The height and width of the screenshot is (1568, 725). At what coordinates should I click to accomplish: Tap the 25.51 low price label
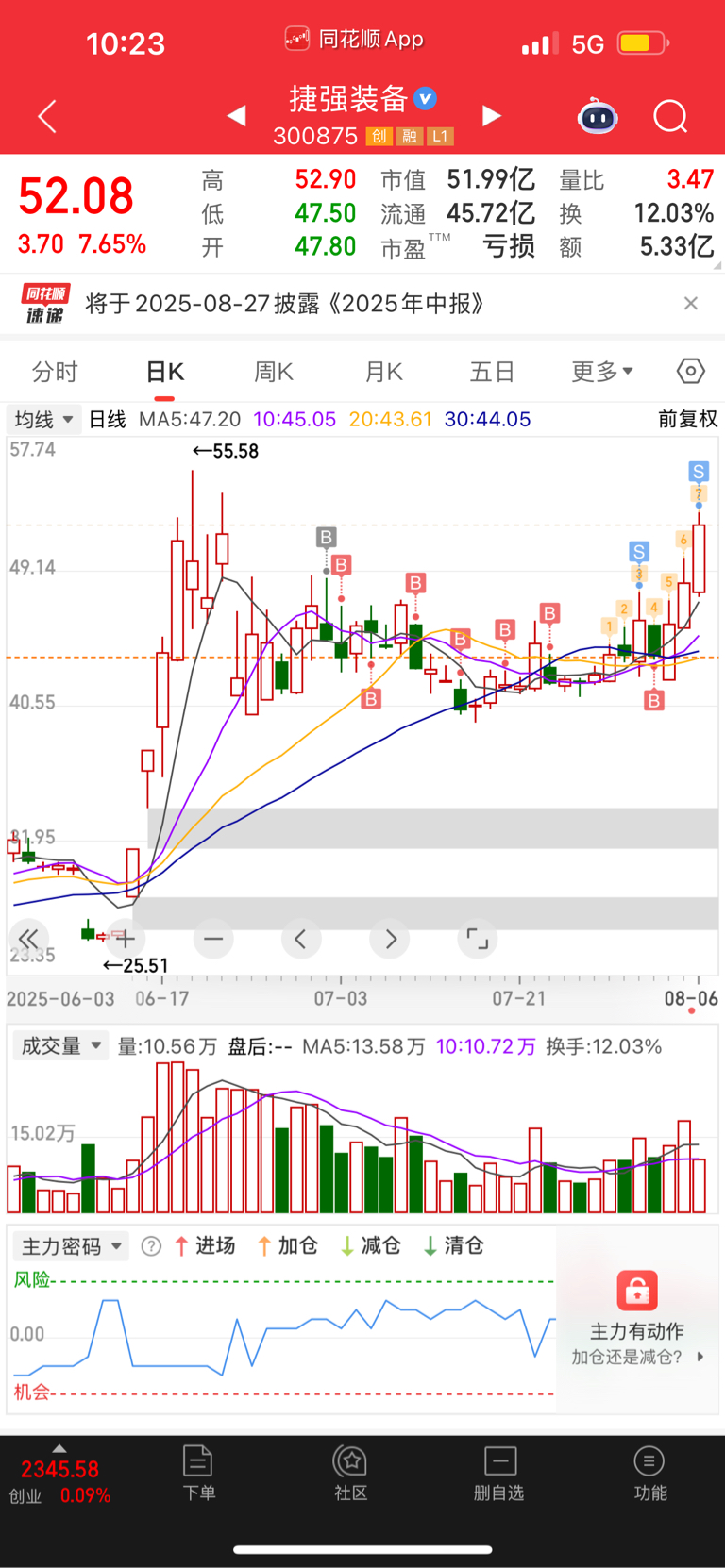click(x=135, y=966)
